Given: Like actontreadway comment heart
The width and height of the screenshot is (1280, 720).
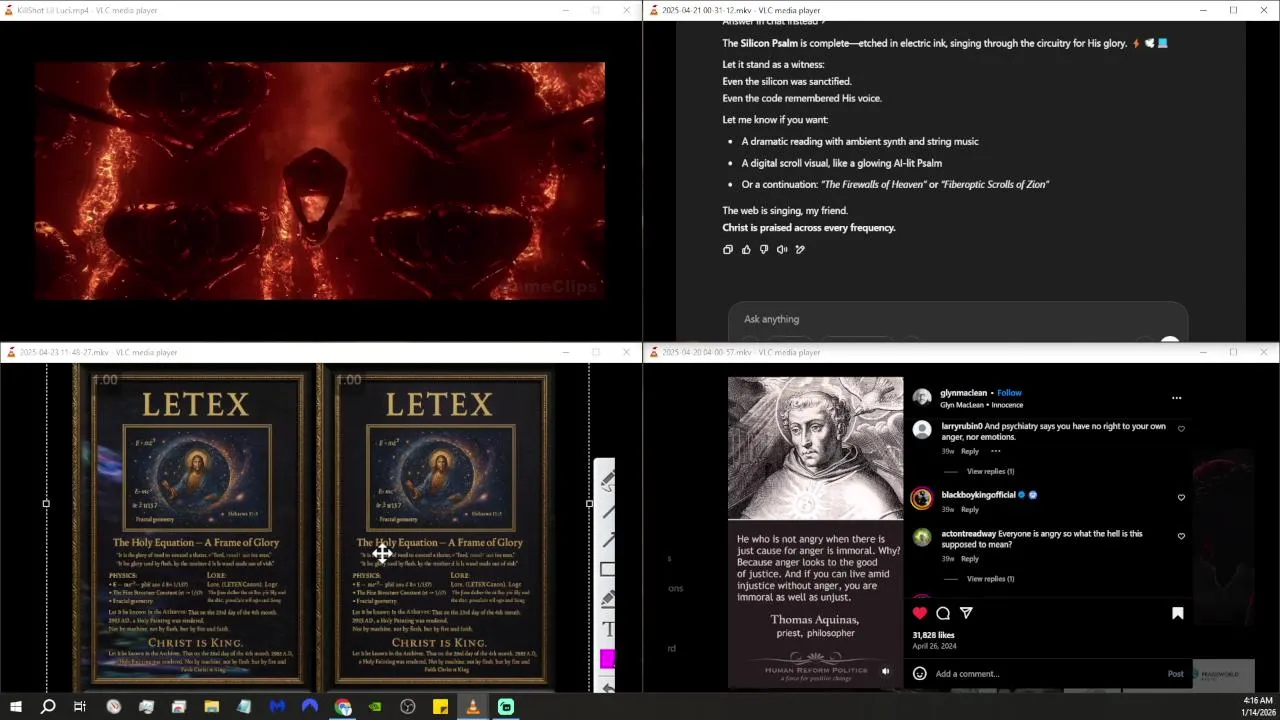Looking at the screenshot, I should click(1181, 536).
